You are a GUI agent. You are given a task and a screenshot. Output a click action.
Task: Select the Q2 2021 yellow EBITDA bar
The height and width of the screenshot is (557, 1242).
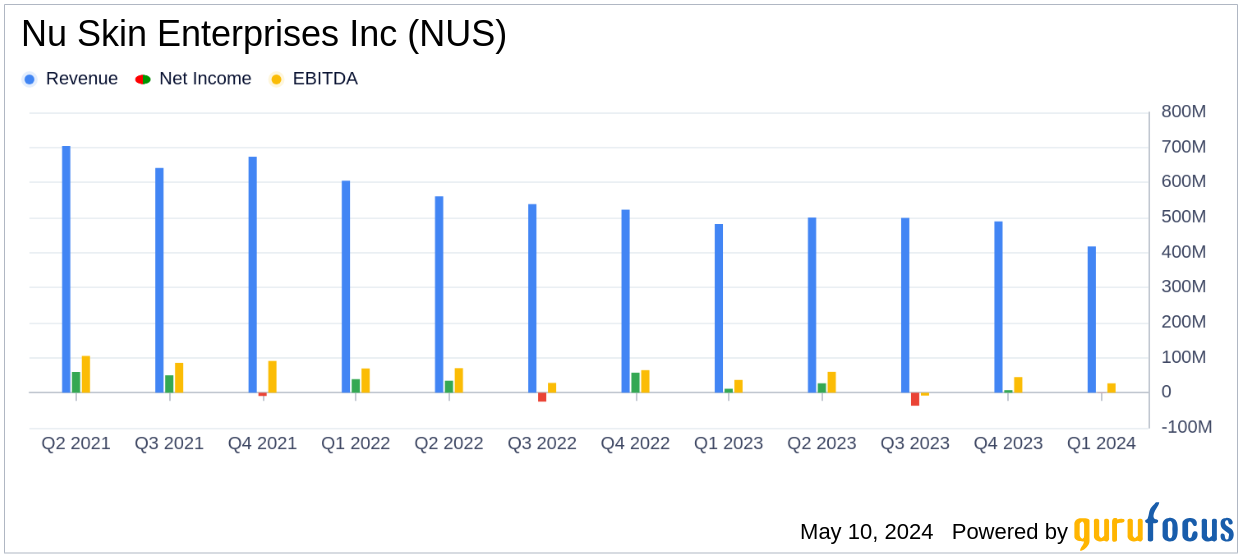coord(86,374)
